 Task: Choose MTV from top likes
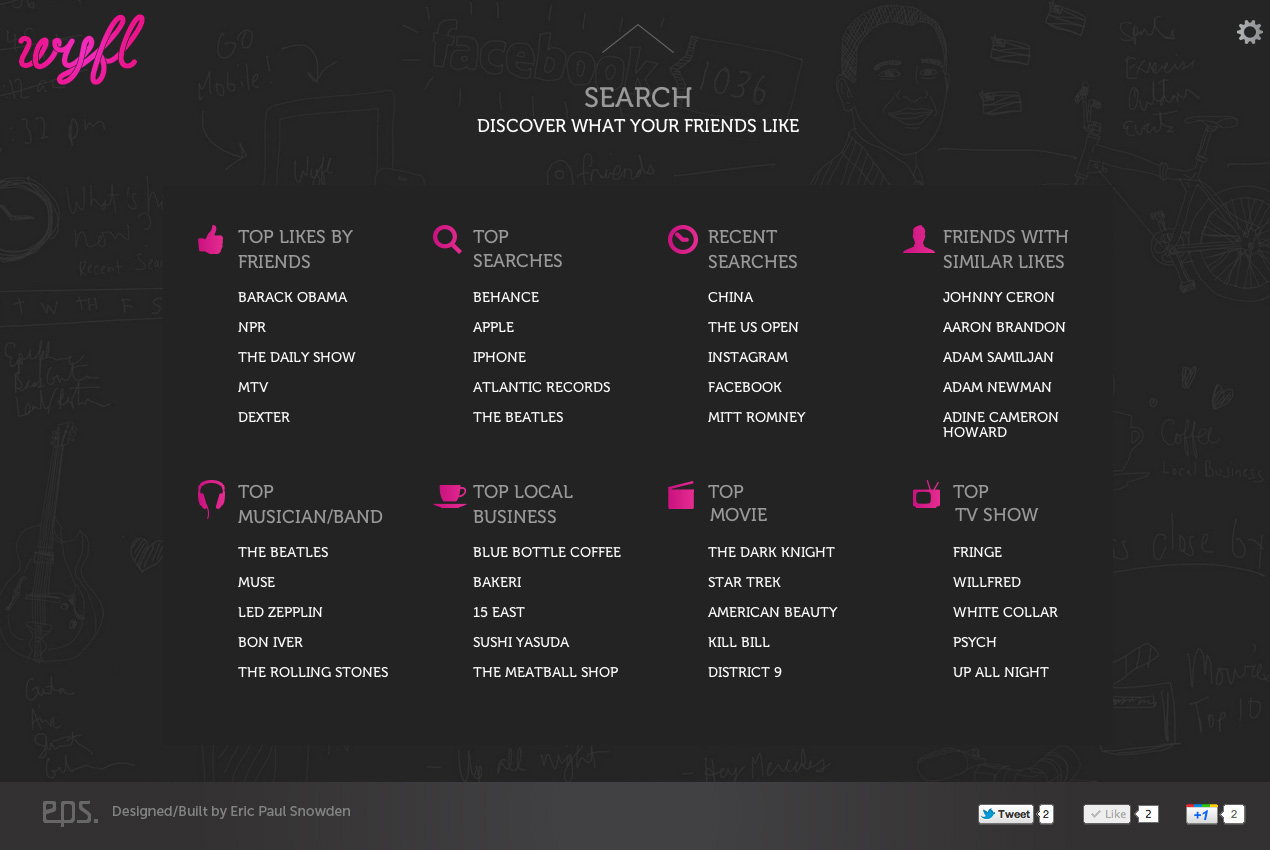pyautogui.click(x=253, y=387)
